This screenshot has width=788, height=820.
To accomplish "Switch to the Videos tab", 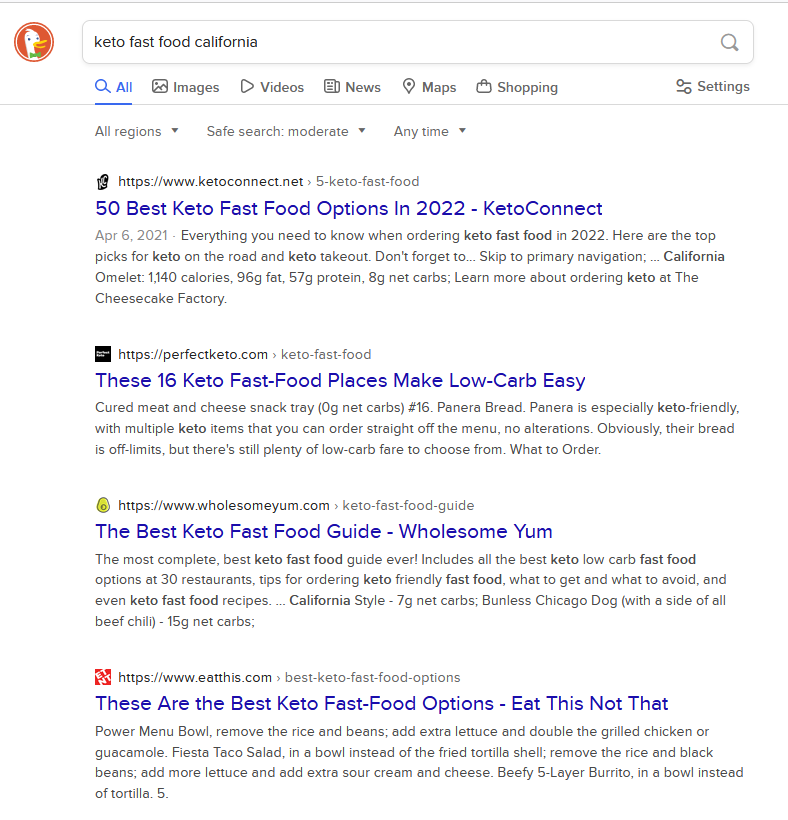I will [272, 87].
